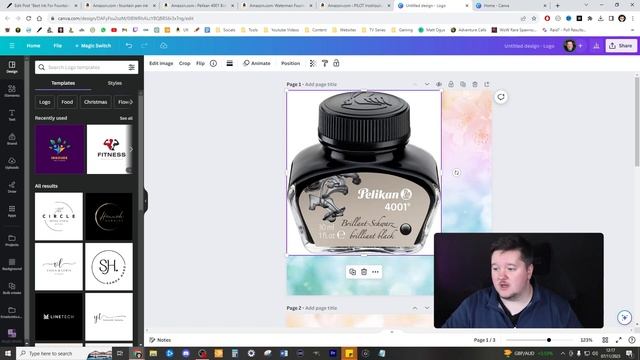Image resolution: width=640 pixels, height=360 pixels.
Task: Lock Page 1 with padlock icon
Action: coord(451,84)
